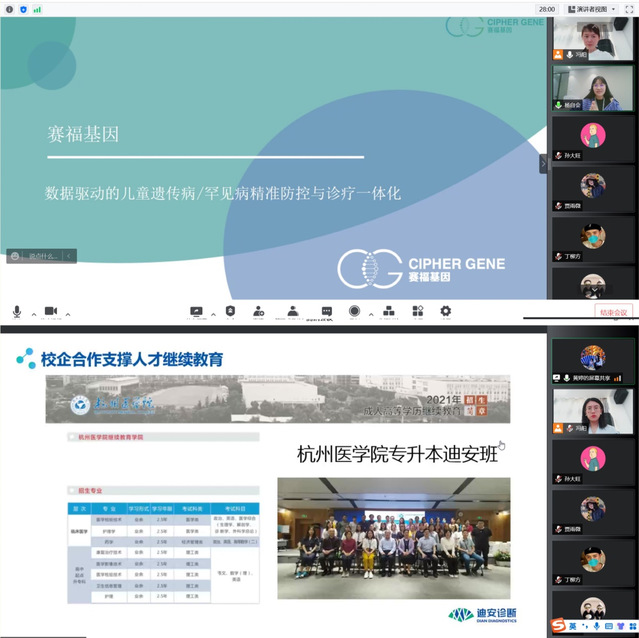Viewport: 639px width, 638px height.
Task: Open the breakout rooms icon
Action: tap(388, 311)
